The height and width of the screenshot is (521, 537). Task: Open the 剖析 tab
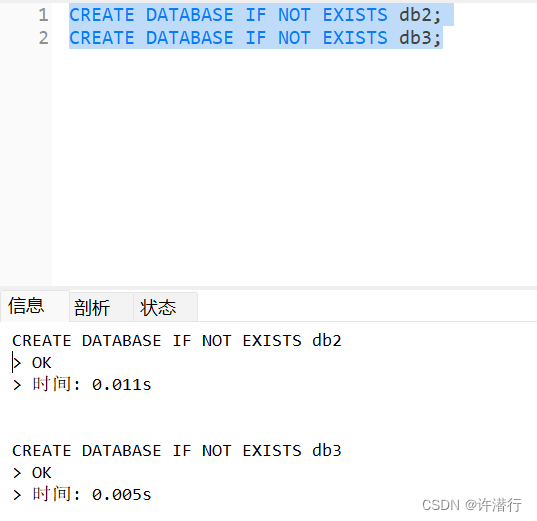pos(101,307)
